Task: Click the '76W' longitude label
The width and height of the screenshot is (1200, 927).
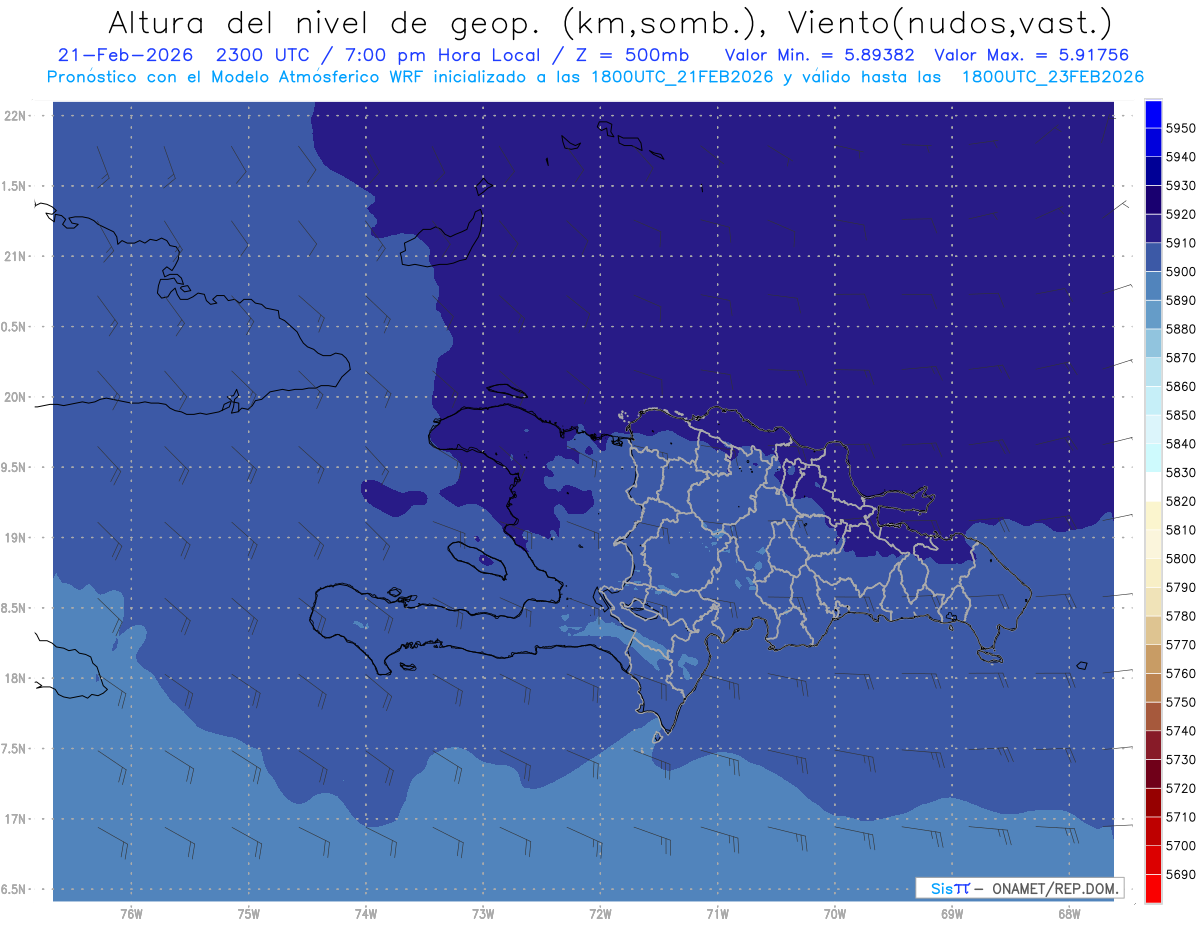Action: (x=131, y=914)
